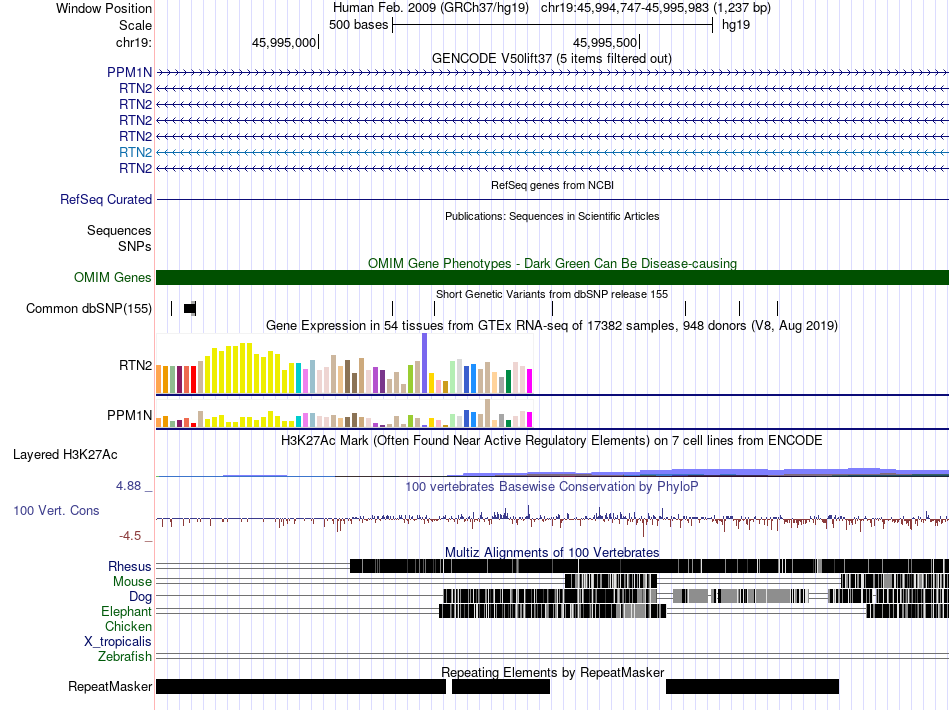Click the chr19: ruler label

(133, 42)
